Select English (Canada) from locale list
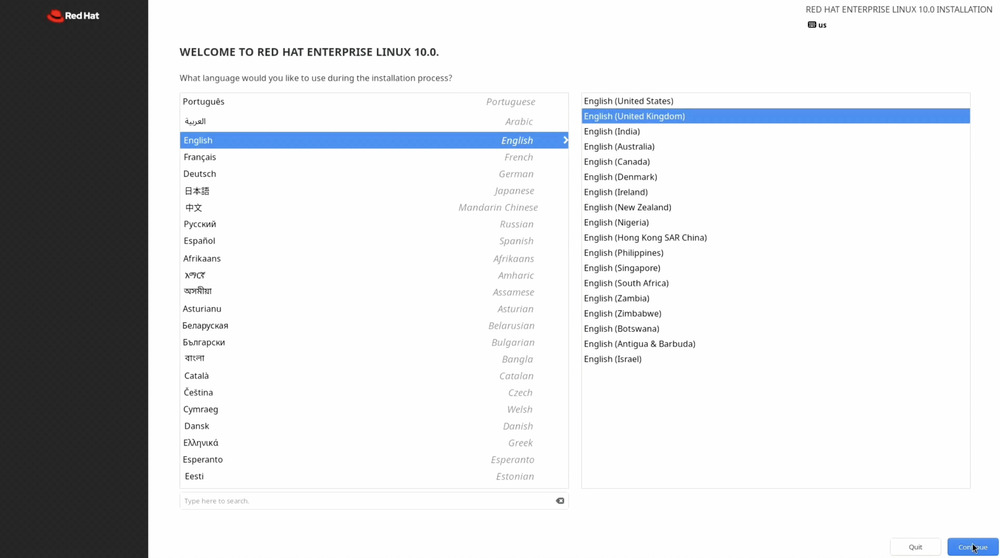 [617, 162]
